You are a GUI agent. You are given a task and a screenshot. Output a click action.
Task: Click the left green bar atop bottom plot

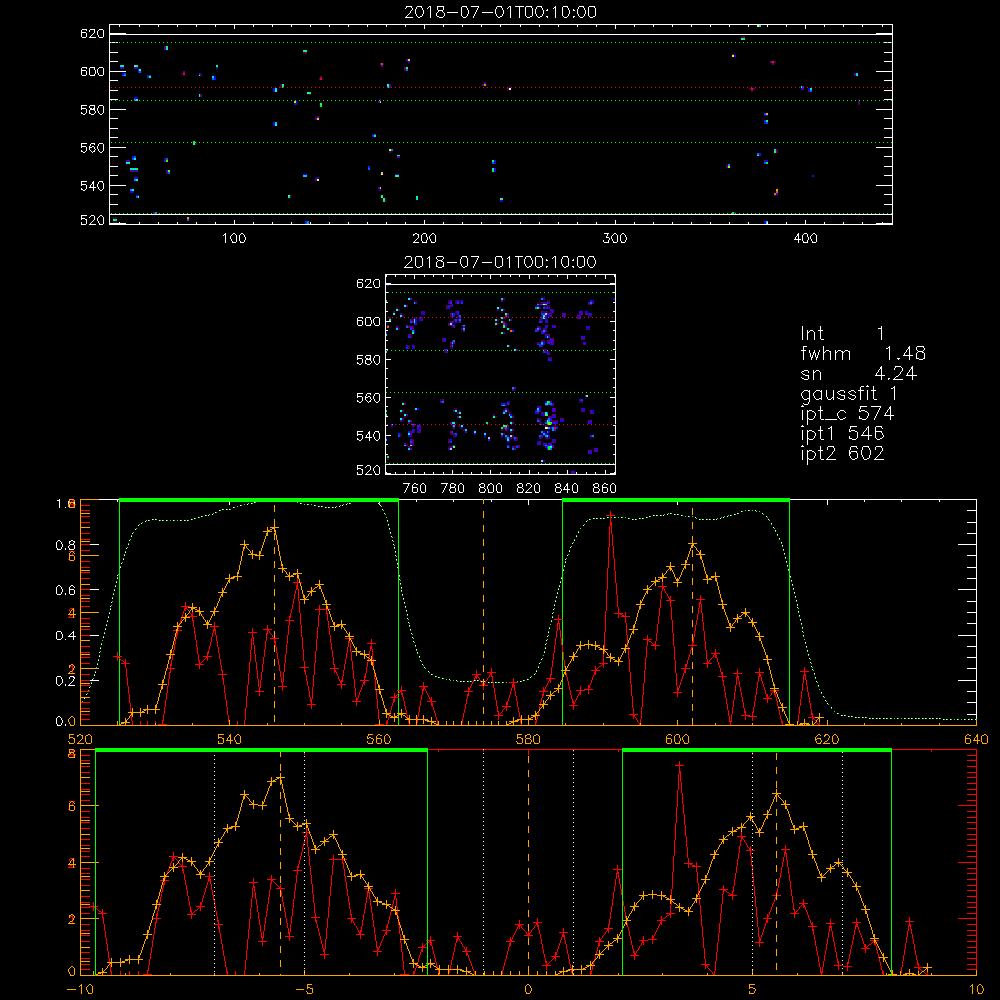261,751
